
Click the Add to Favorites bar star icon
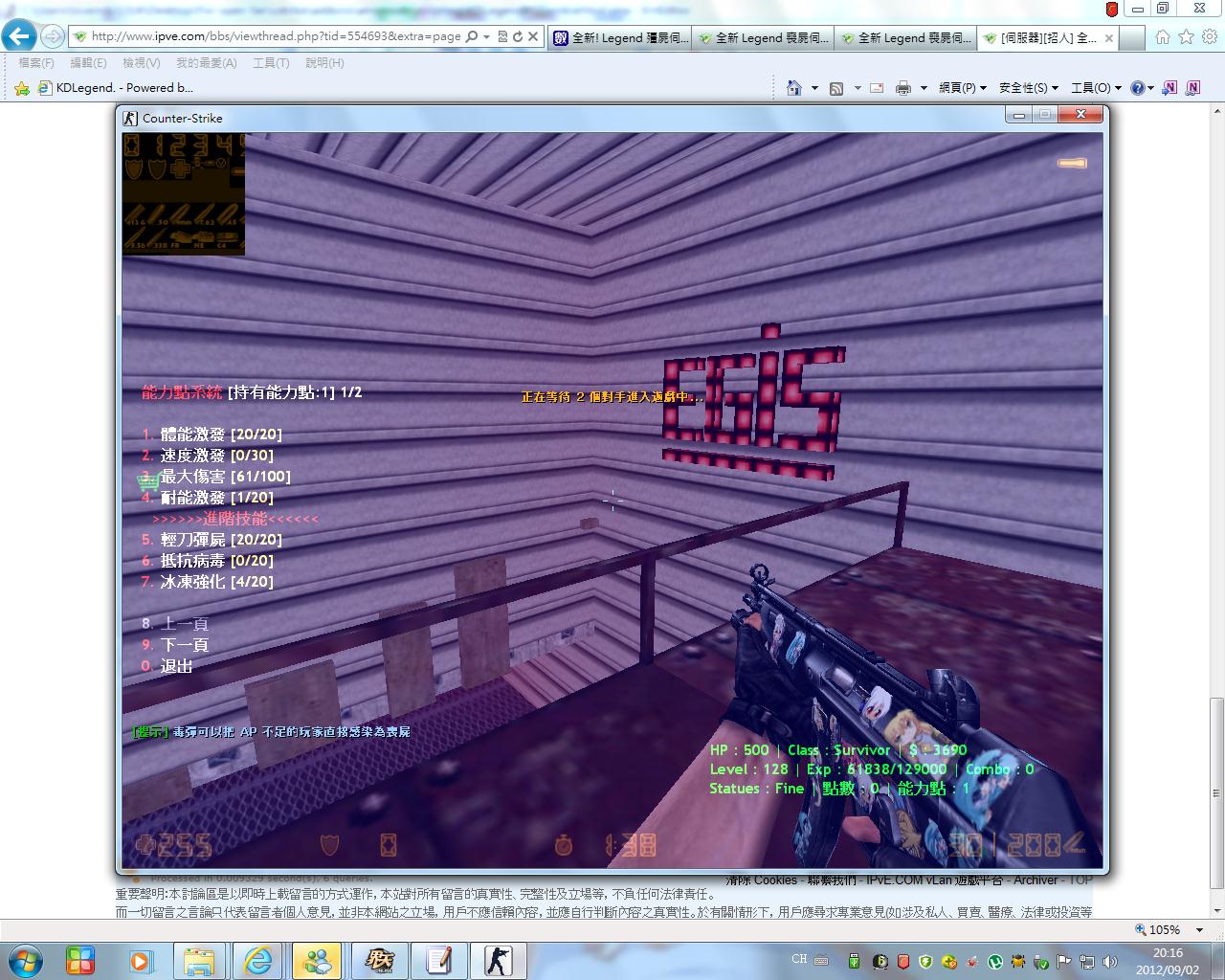pyautogui.click(x=22, y=88)
